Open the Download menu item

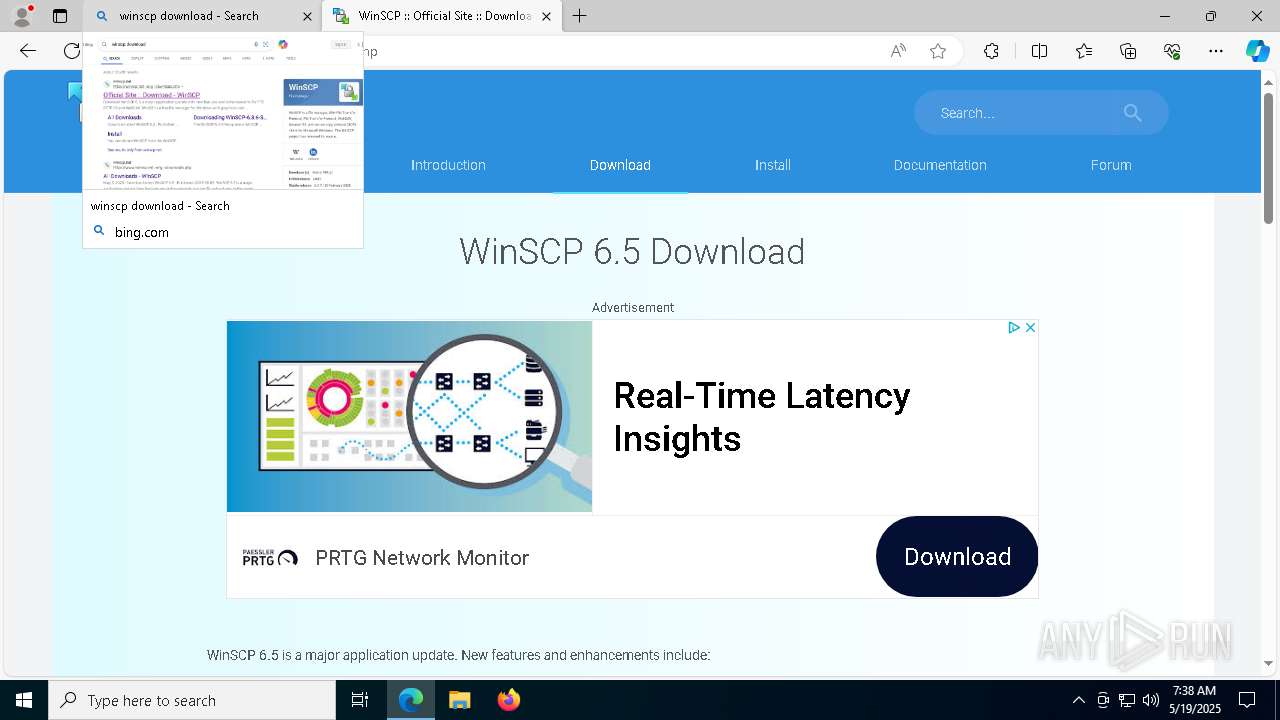tap(620, 165)
